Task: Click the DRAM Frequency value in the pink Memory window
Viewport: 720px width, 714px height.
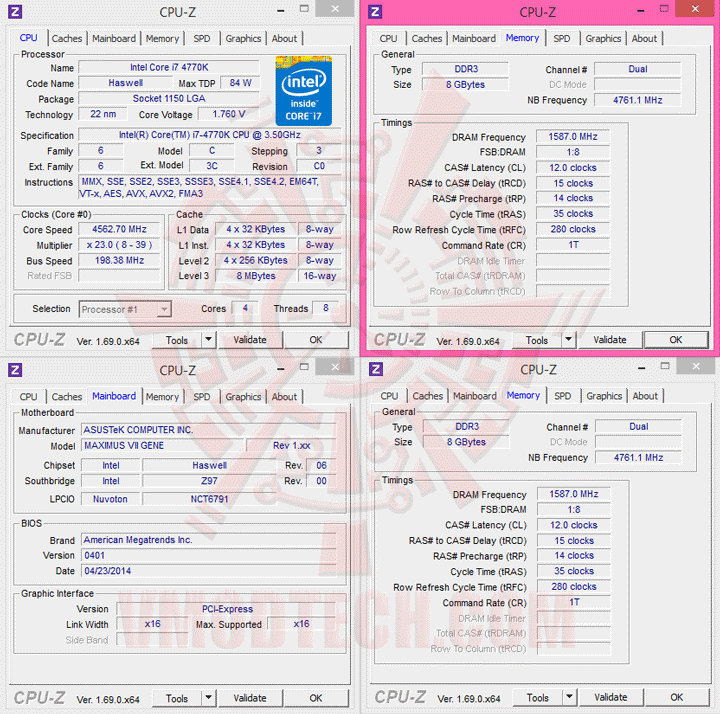Action: click(573, 136)
